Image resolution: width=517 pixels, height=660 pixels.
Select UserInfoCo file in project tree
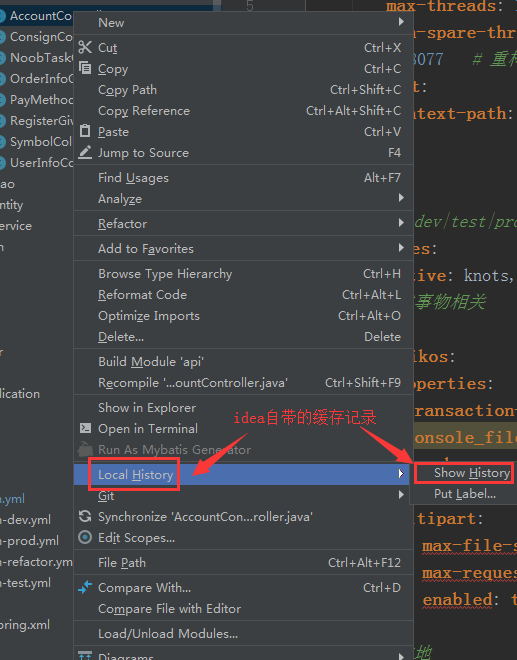[x=41, y=162]
